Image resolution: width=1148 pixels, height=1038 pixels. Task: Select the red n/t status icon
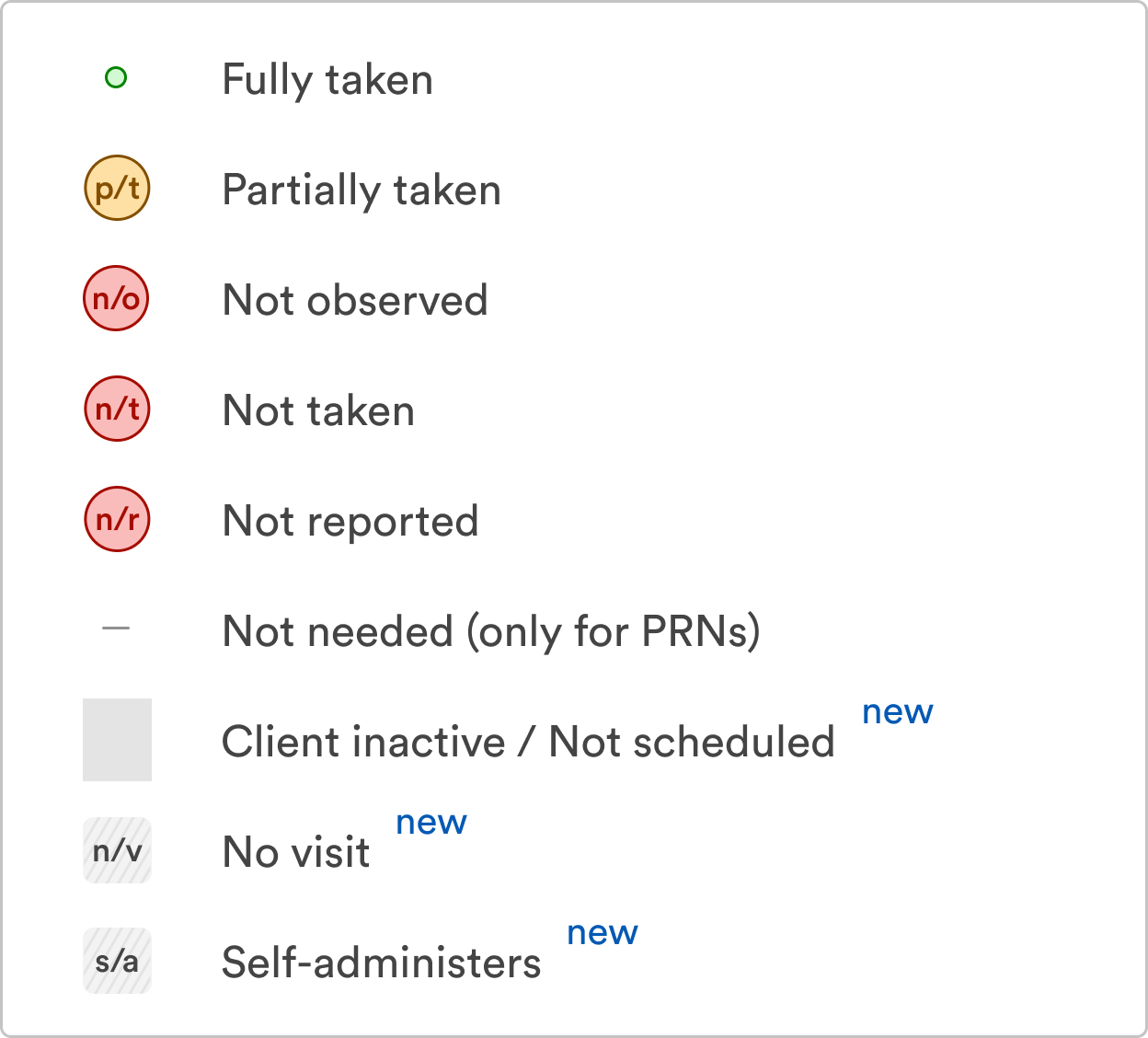pyautogui.click(x=117, y=409)
